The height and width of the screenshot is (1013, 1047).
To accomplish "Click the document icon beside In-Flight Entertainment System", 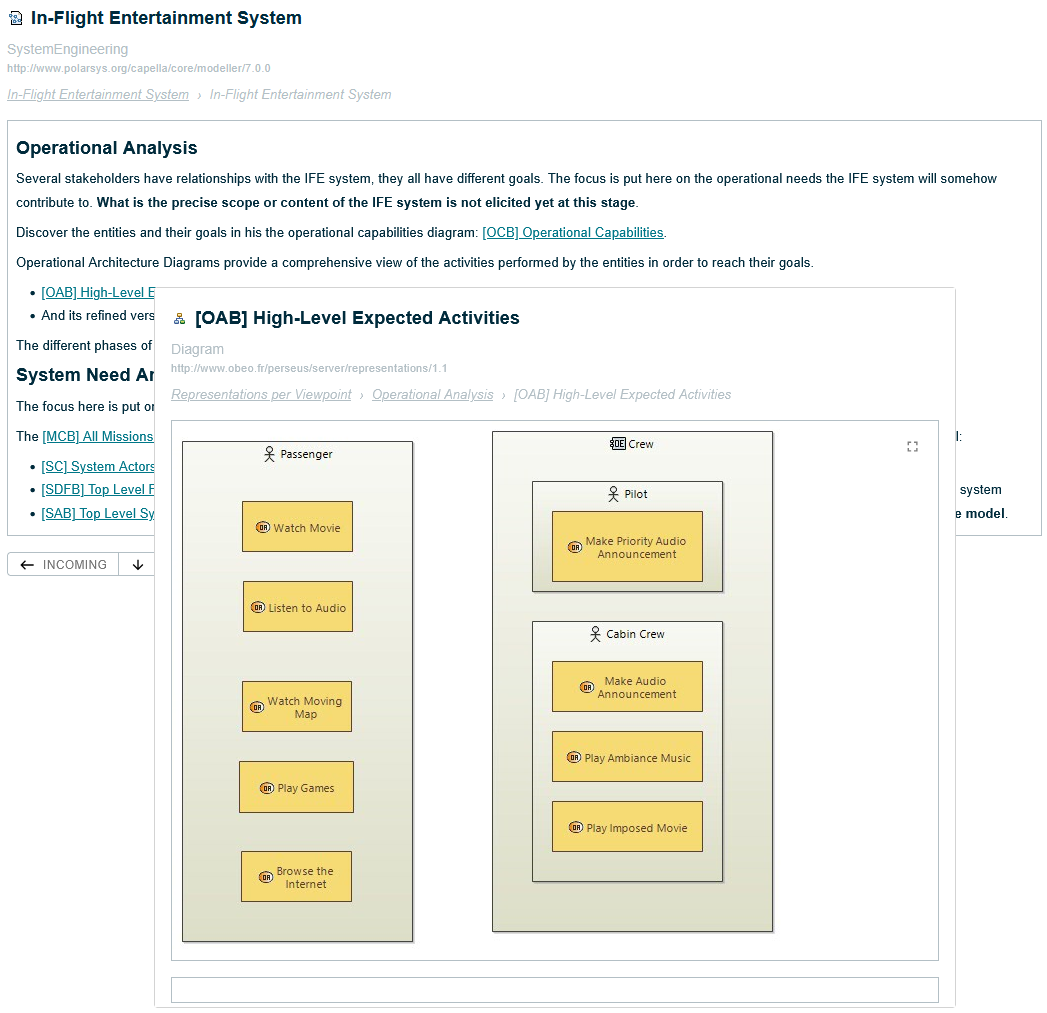I will (13, 17).
